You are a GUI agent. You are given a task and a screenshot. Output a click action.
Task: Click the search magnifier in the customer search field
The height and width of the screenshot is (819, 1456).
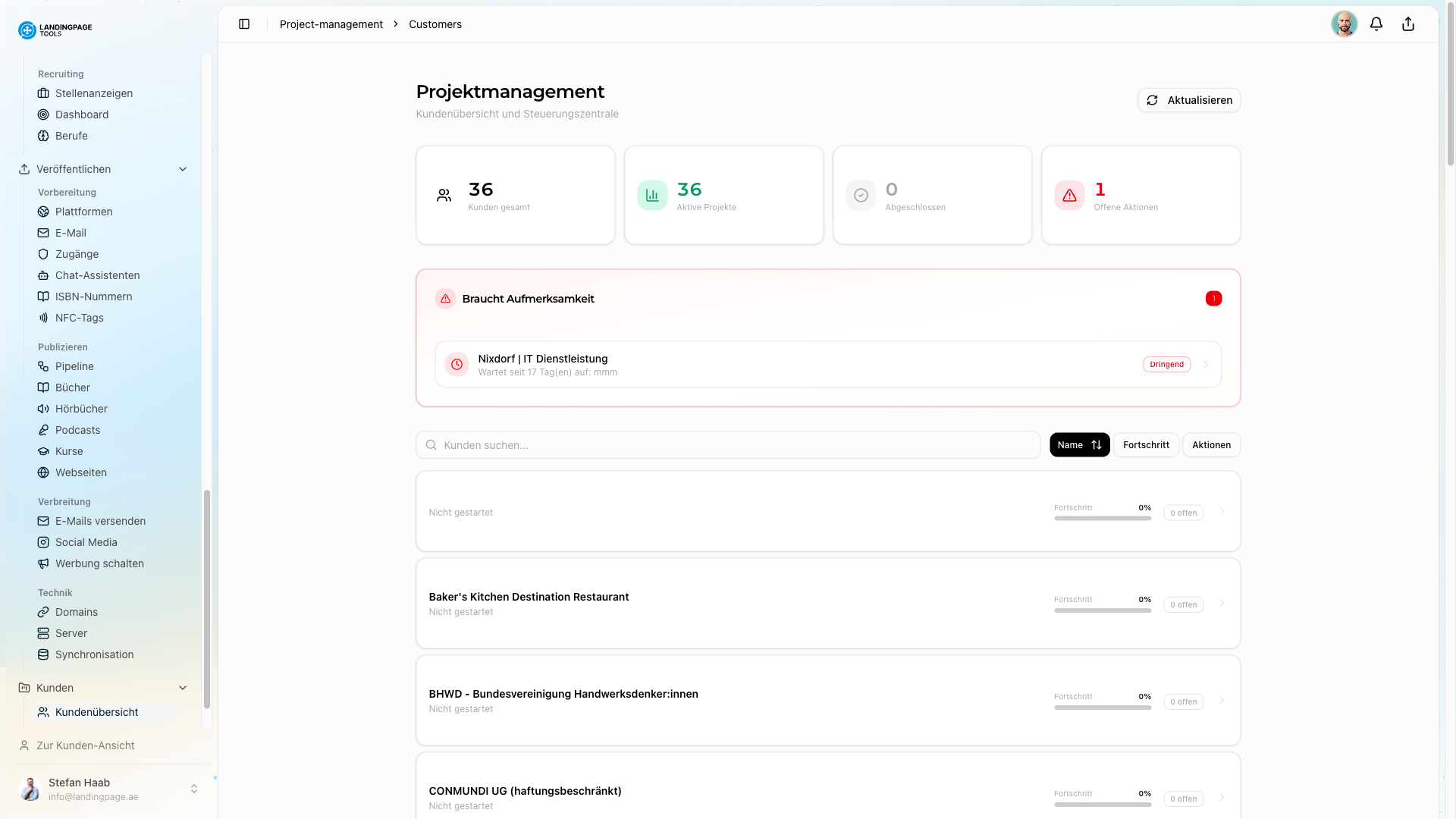pos(432,445)
